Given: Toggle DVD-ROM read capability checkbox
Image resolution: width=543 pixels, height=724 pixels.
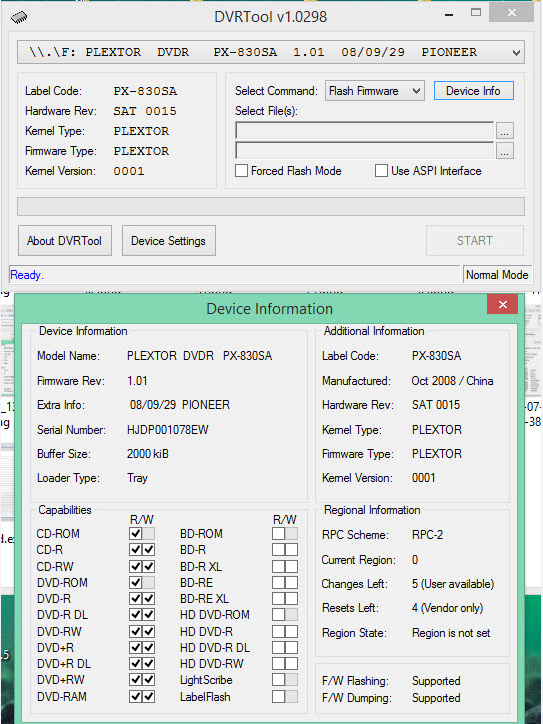Looking at the screenshot, I should 136,583.
